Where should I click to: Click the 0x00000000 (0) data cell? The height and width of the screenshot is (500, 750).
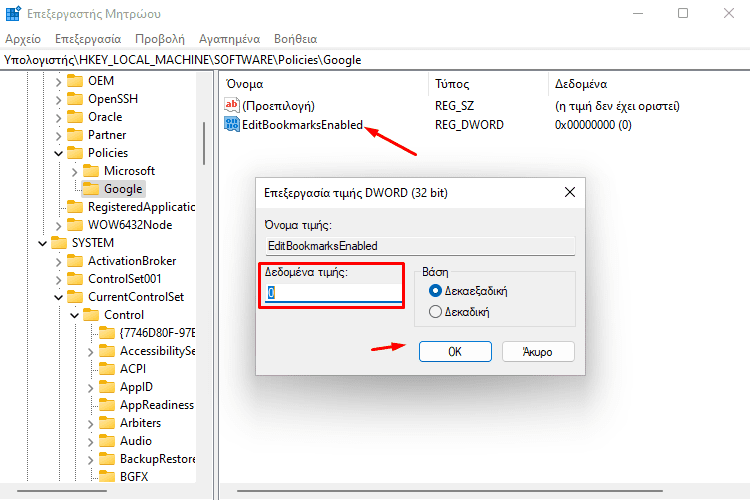tap(593, 125)
